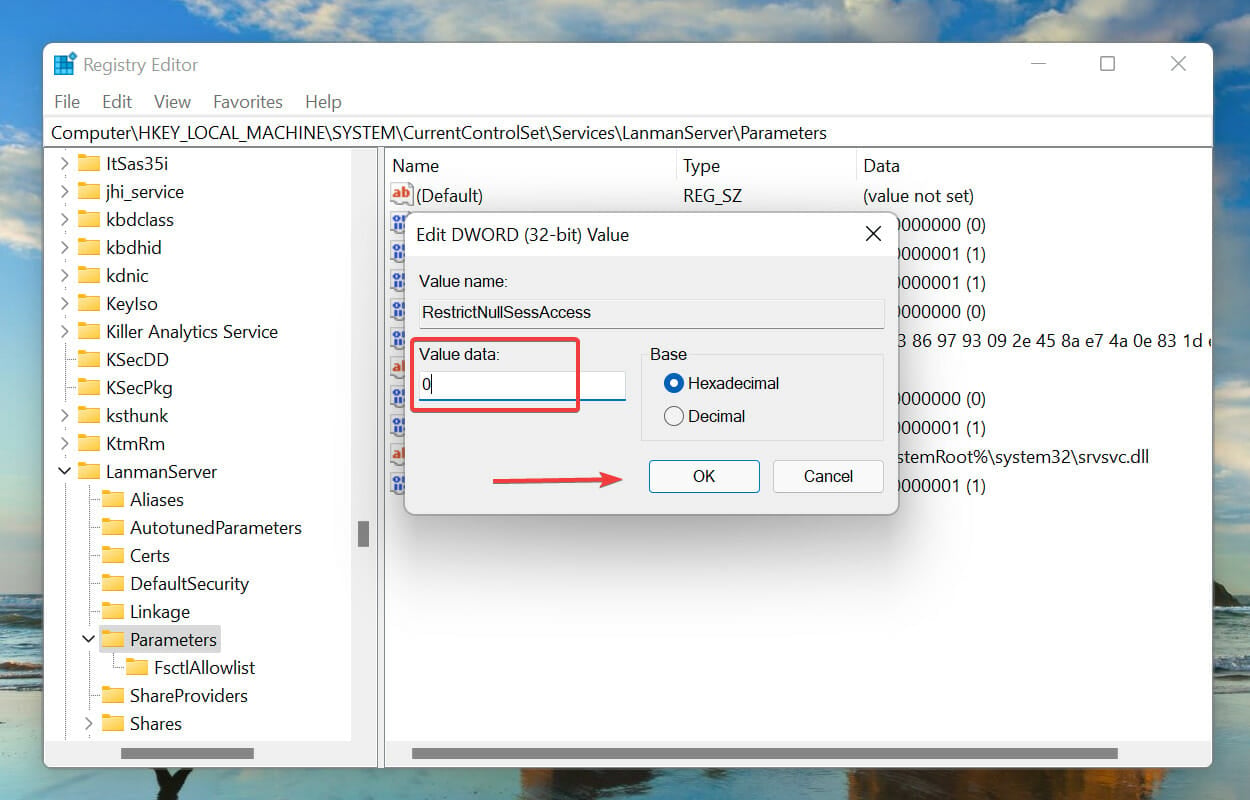Image resolution: width=1250 pixels, height=800 pixels.
Task: Click the kbdclass folder icon
Action: (x=89, y=219)
